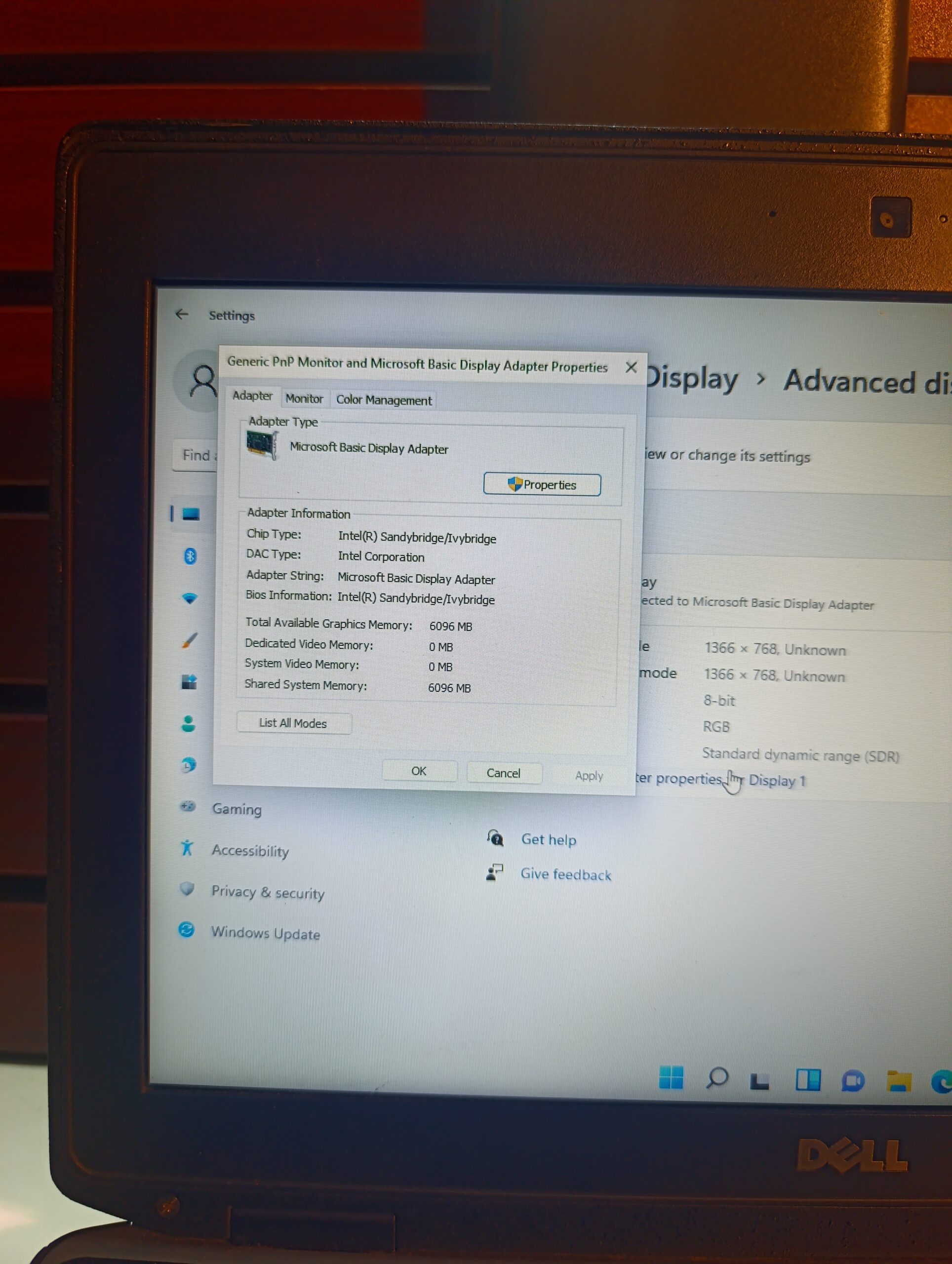Screen dimensions: 952x1264
Task: Open the Windows Start button
Action: coord(671,1078)
